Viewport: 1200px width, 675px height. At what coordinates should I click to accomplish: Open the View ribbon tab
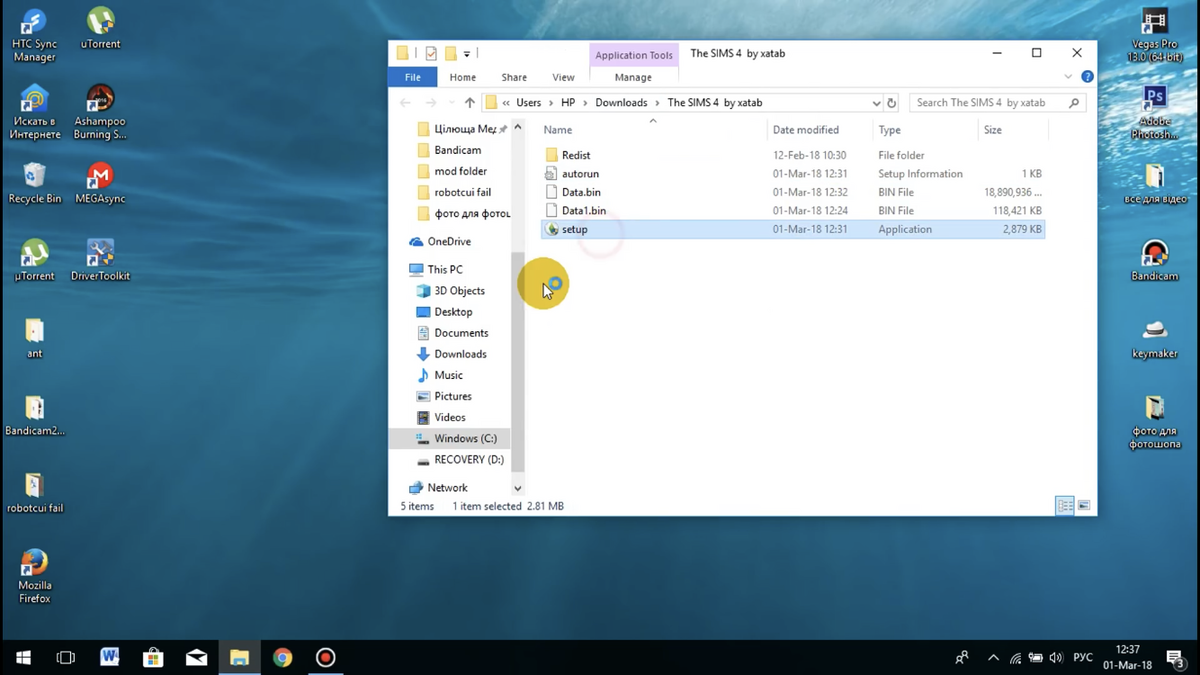pyautogui.click(x=564, y=77)
